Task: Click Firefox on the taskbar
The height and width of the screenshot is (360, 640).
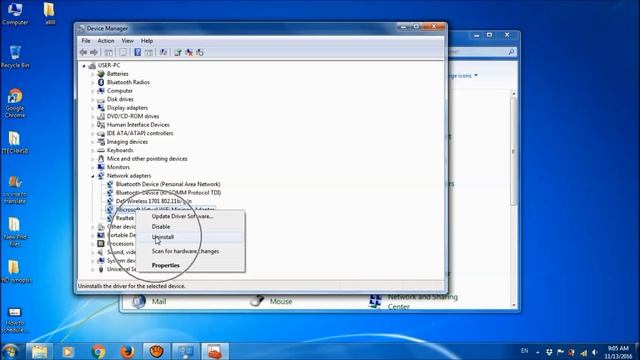Action: (x=127, y=351)
